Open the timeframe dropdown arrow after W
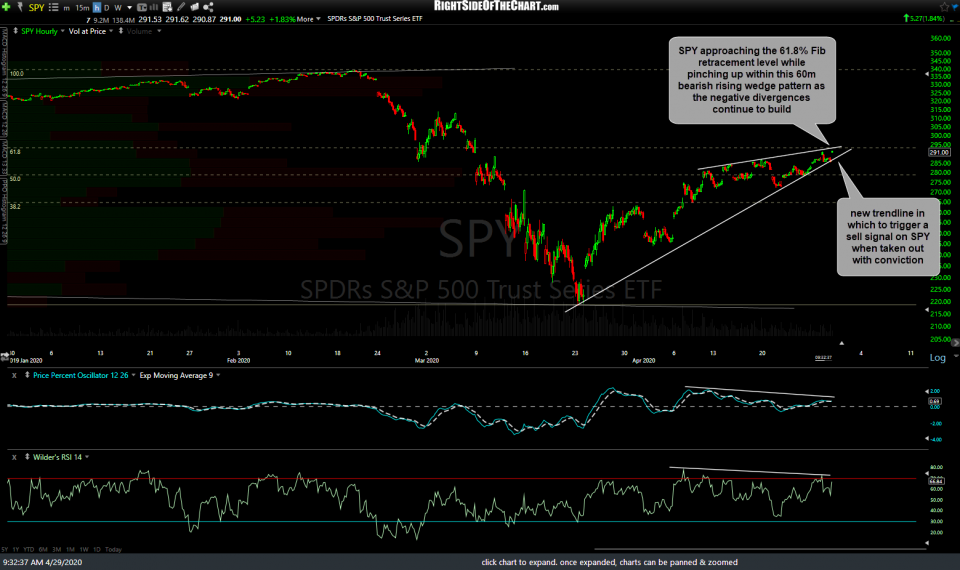The width and height of the screenshot is (960, 570). coord(129,8)
